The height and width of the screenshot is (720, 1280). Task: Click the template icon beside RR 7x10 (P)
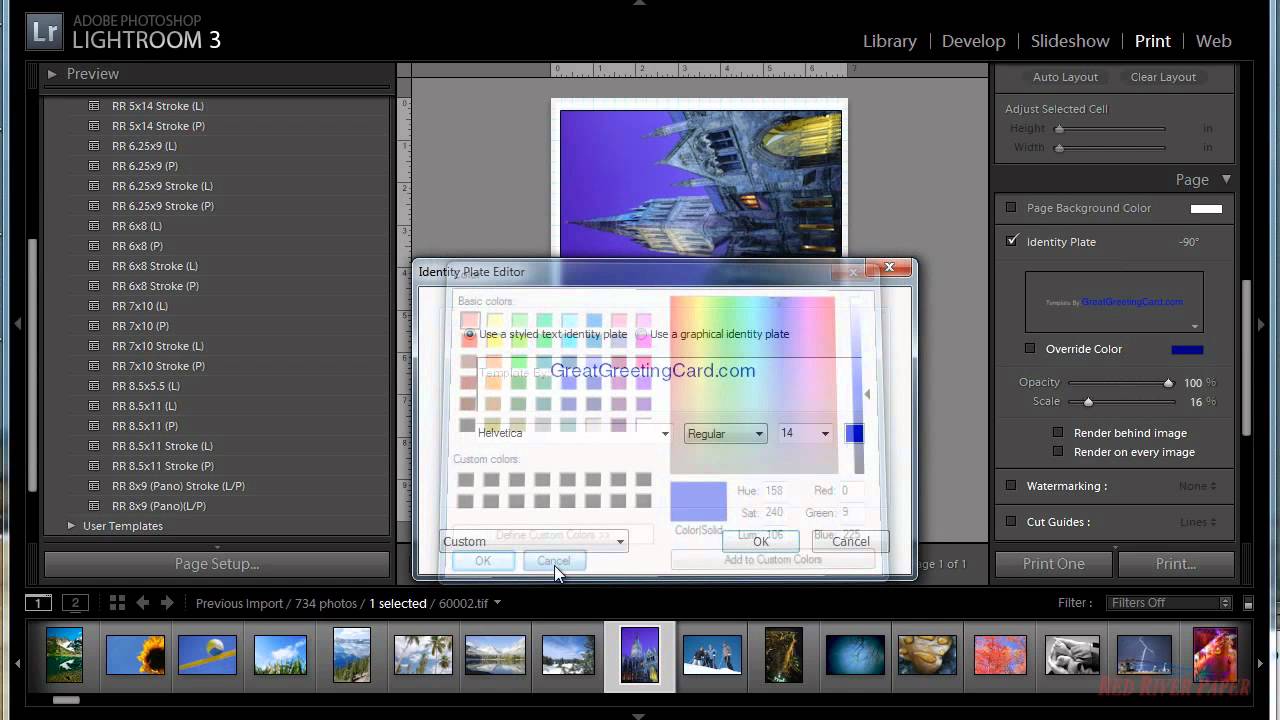(94, 326)
